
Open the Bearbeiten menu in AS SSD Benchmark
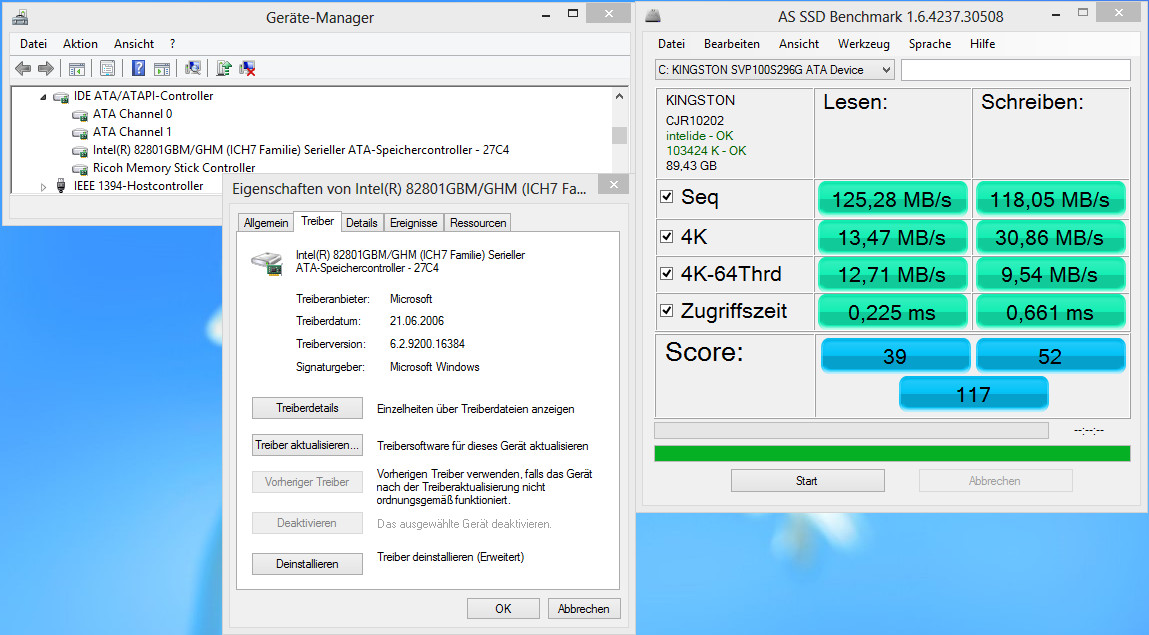point(732,44)
